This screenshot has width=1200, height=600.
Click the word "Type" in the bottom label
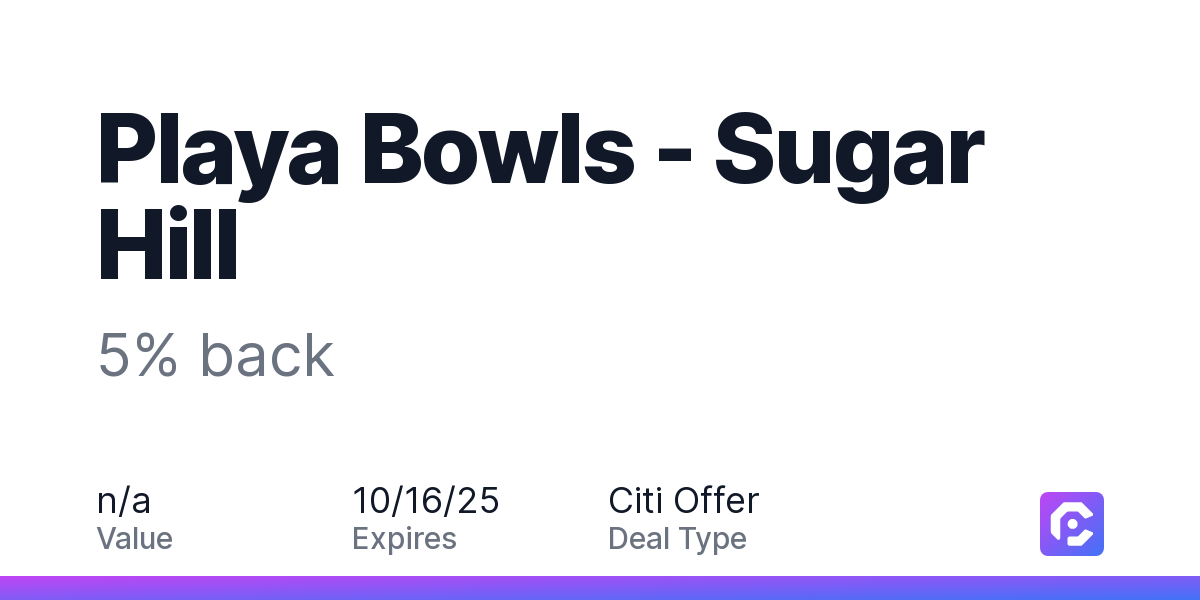pyautogui.click(x=712, y=539)
